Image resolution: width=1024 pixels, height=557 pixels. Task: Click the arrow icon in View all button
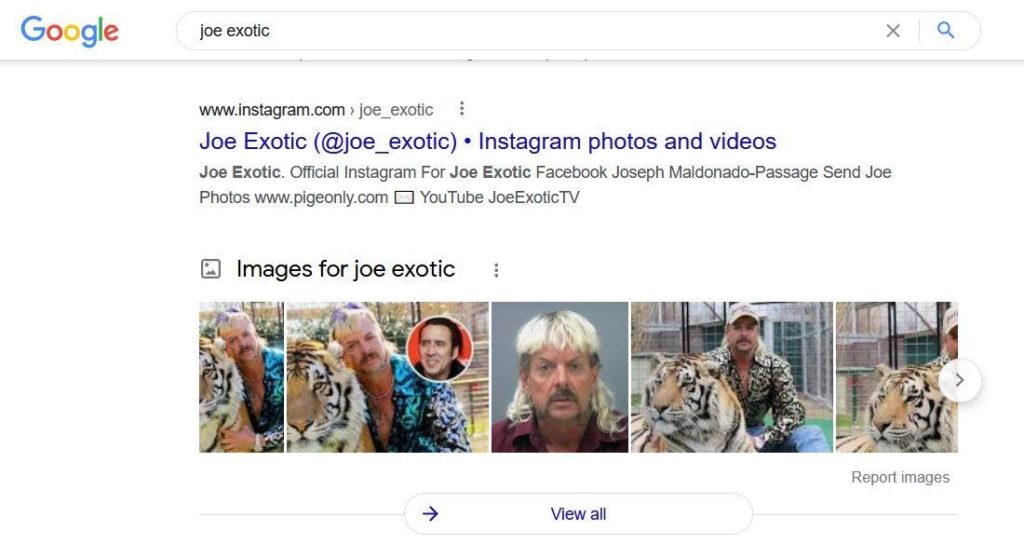[430, 514]
